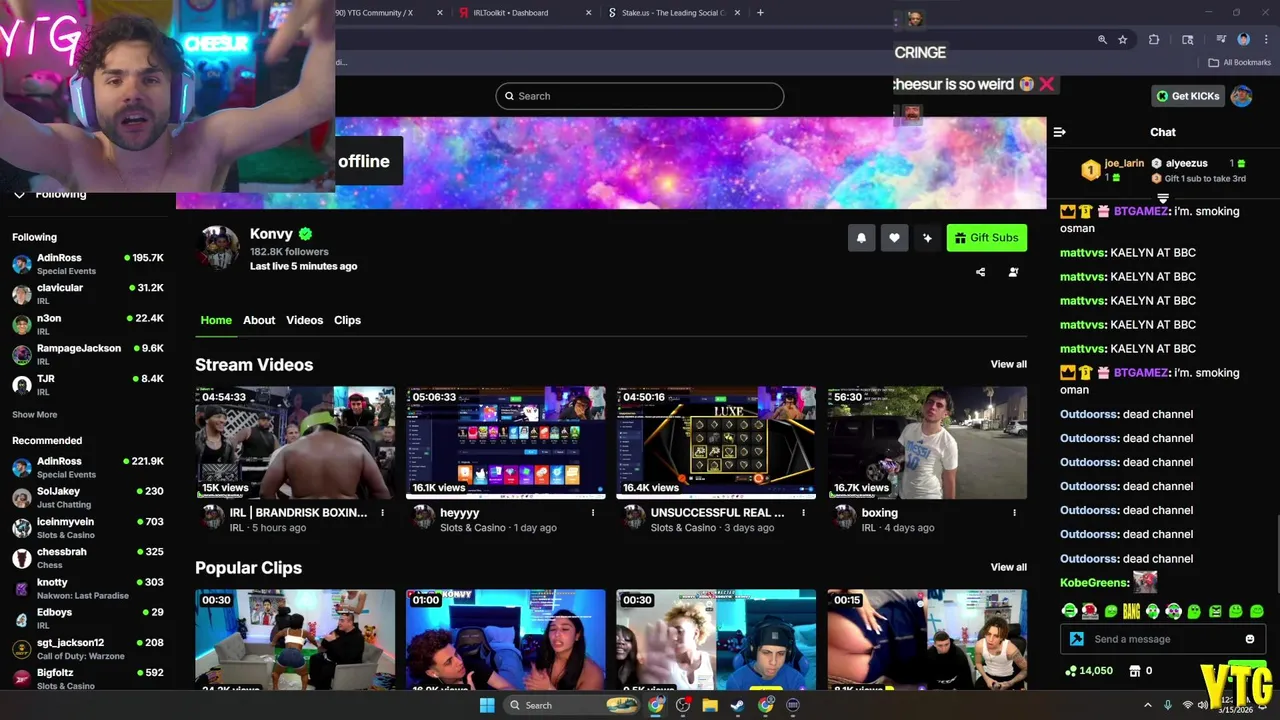This screenshot has width=1280, height=720.
Task: Switch to Stake.us browser tab
Action: pos(672,13)
